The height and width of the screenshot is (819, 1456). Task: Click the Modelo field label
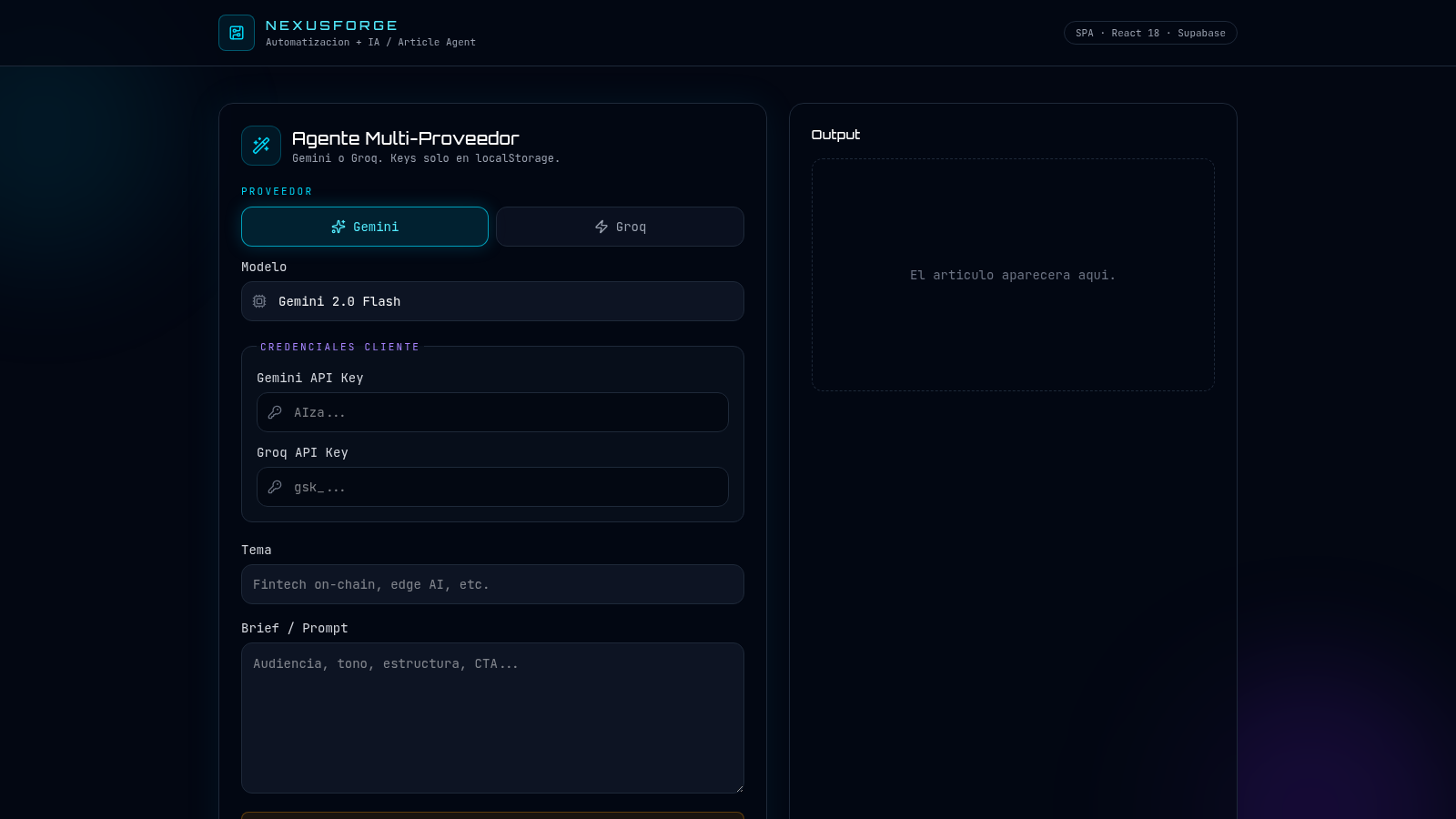[x=264, y=267]
